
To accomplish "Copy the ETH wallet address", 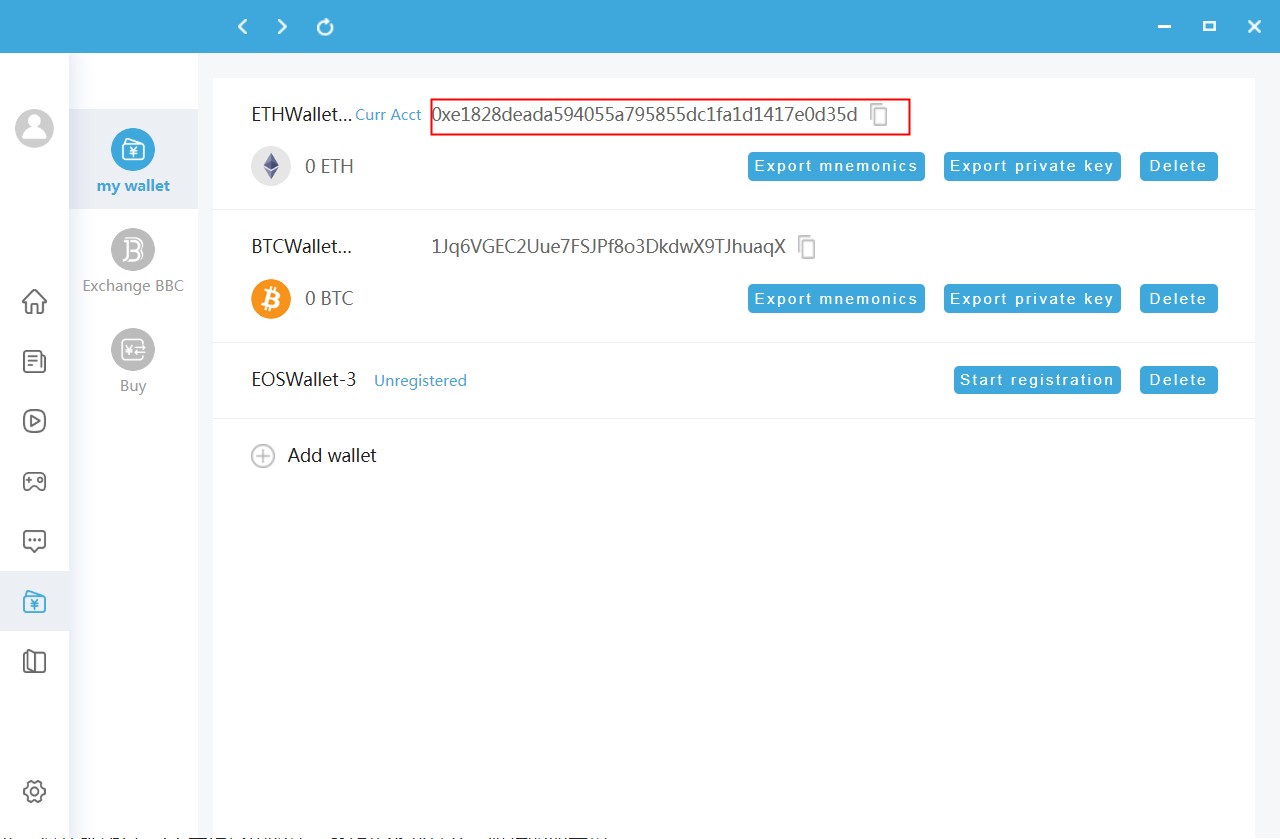I will point(879,115).
